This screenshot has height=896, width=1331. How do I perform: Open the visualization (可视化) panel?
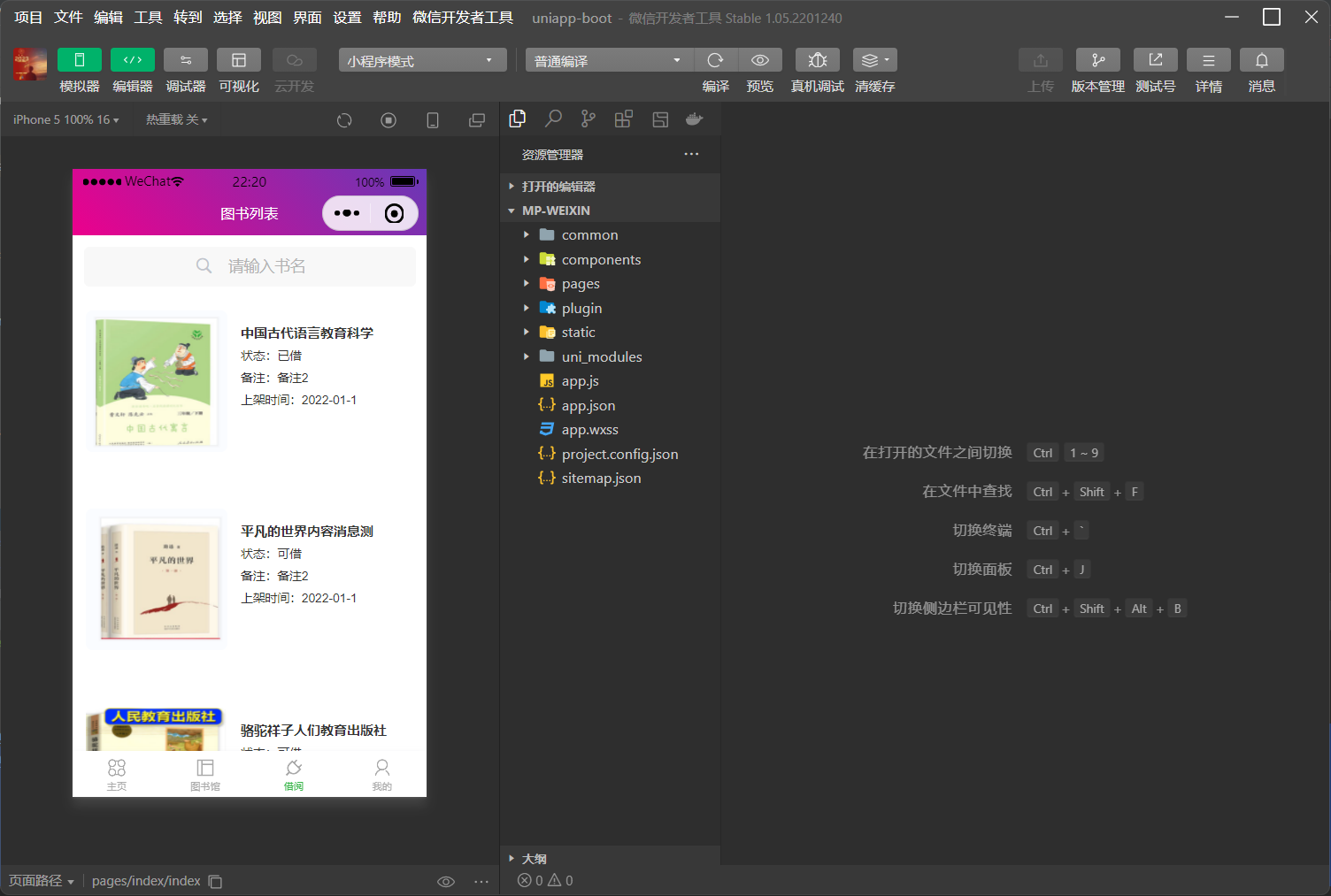[x=239, y=59]
